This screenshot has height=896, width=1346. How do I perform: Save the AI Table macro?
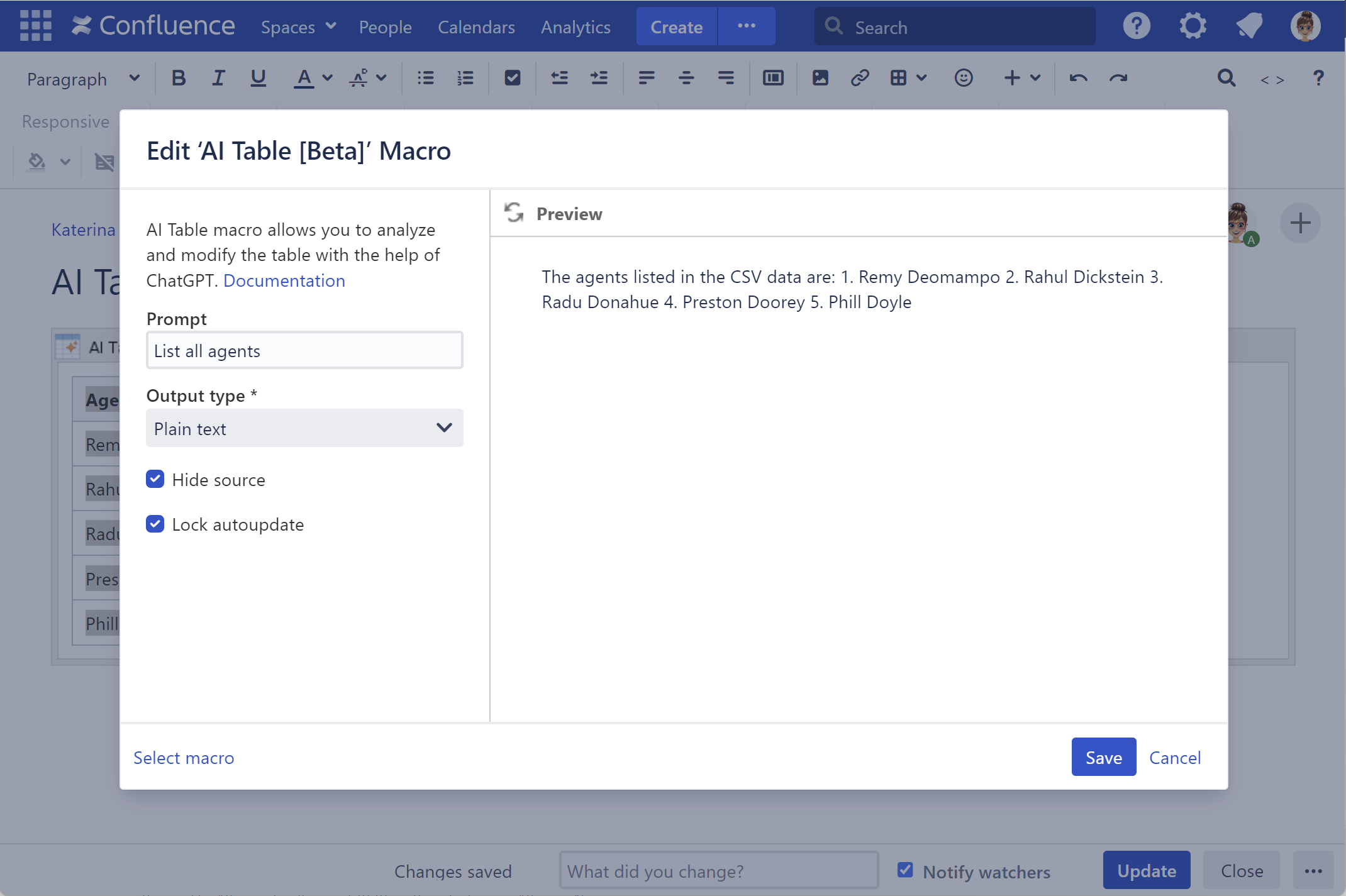tap(1103, 757)
